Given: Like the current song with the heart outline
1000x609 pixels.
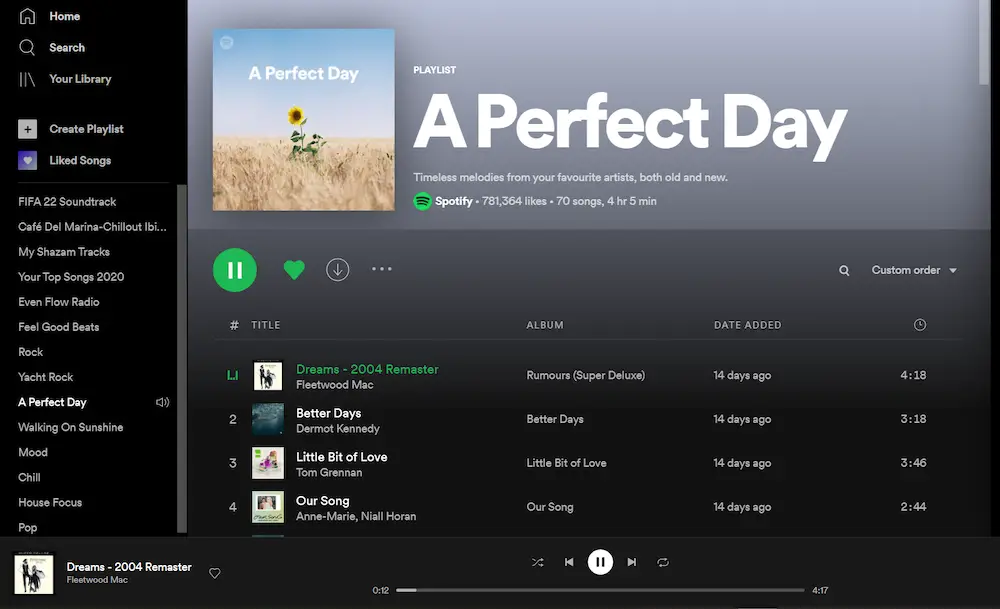Looking at the screenshot, I should click(x=215, y=573).
